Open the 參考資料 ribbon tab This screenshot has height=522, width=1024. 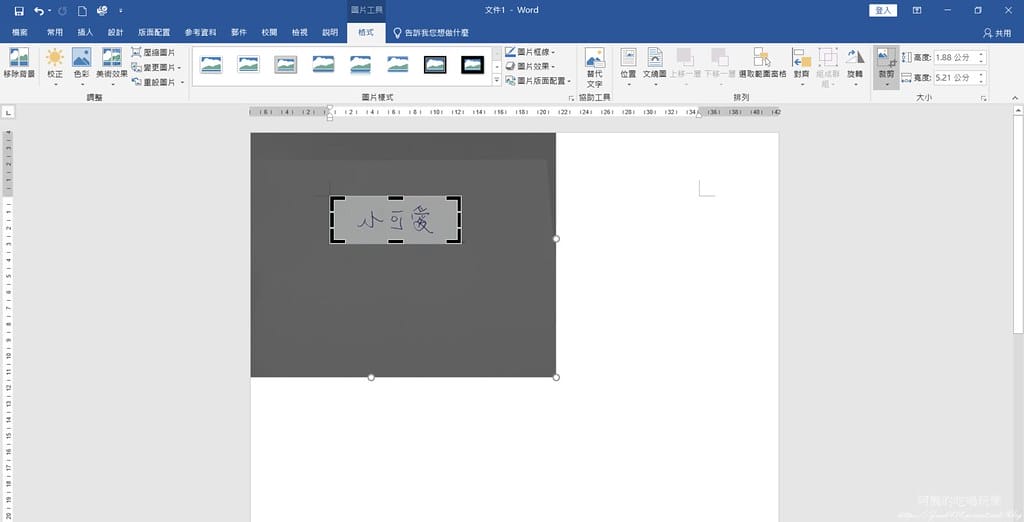click(200, 32)
